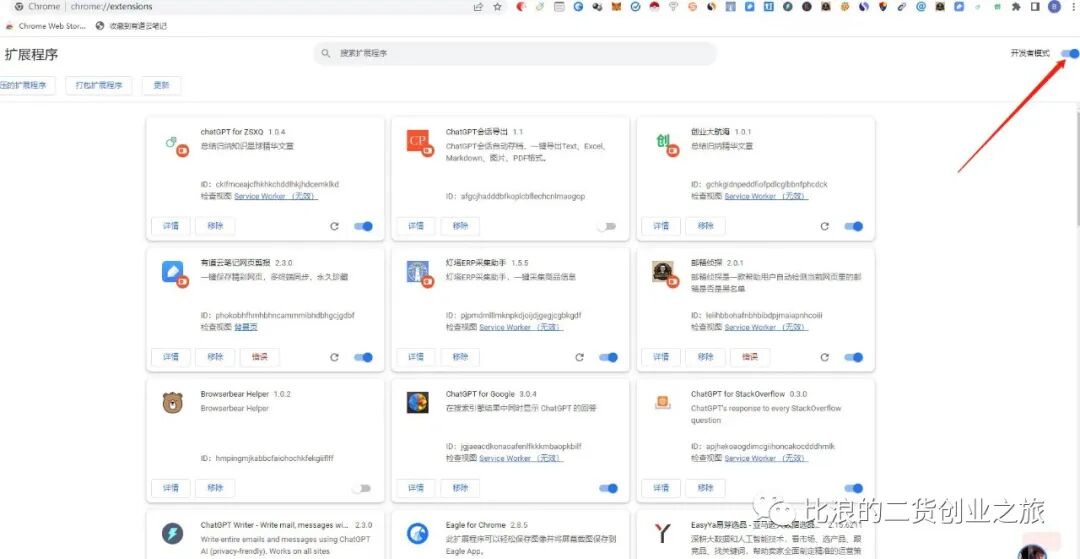Click the blue @ extension icon in toolbar
This screenshot has height=559, width=1080.
(921, 7)
